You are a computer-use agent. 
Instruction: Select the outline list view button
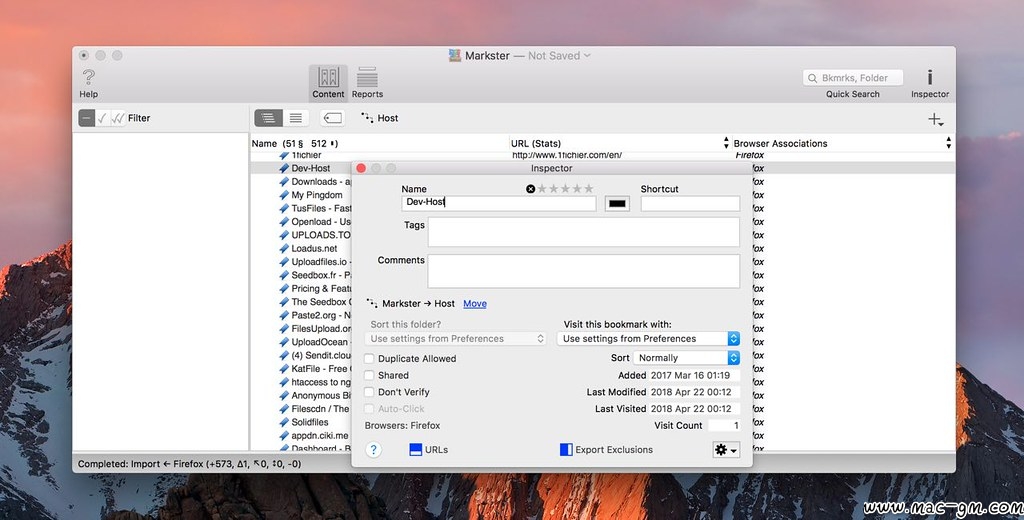[x=268, y=118]
